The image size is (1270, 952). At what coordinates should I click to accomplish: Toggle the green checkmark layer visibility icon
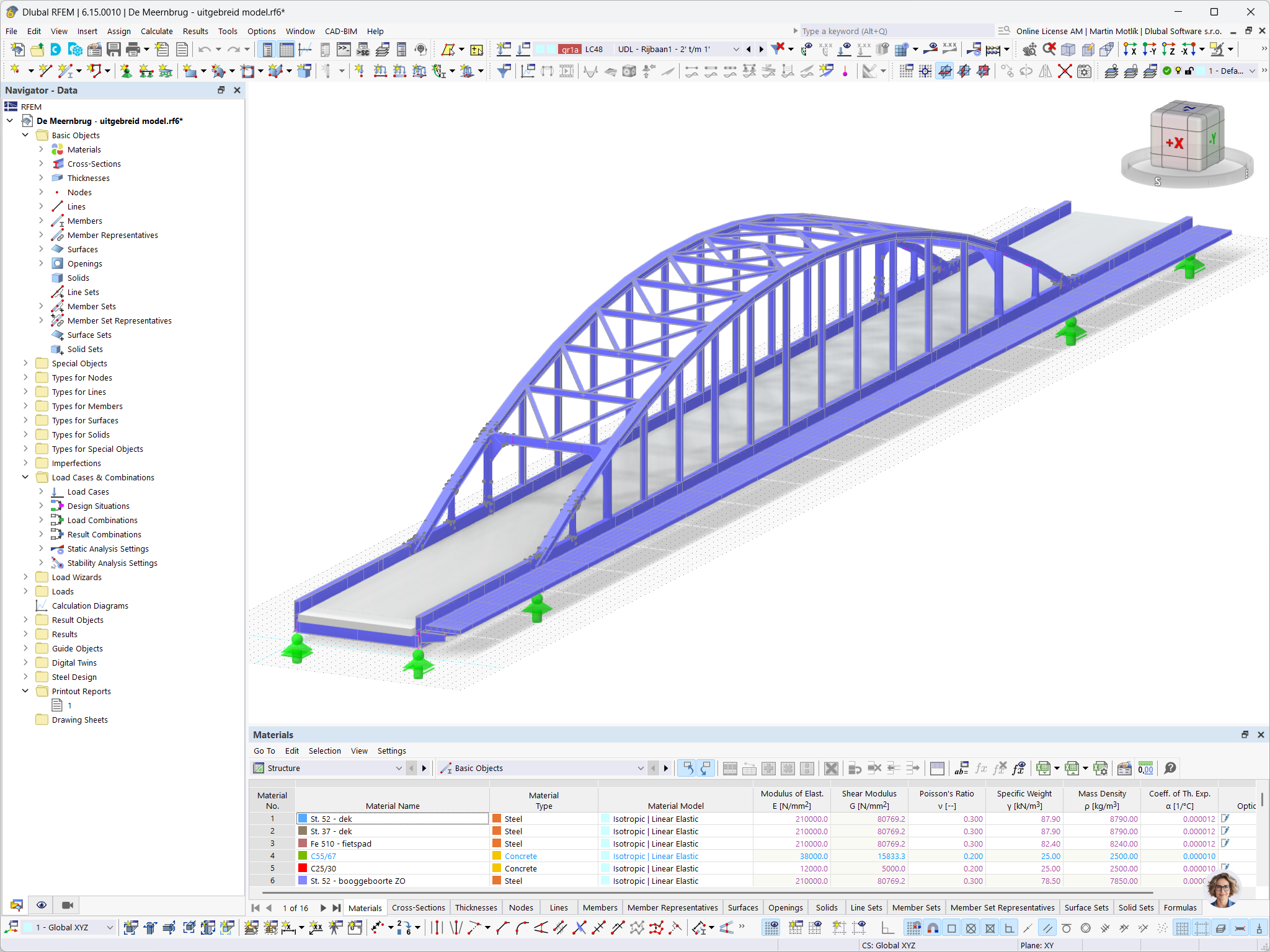tap(1167, 71)
